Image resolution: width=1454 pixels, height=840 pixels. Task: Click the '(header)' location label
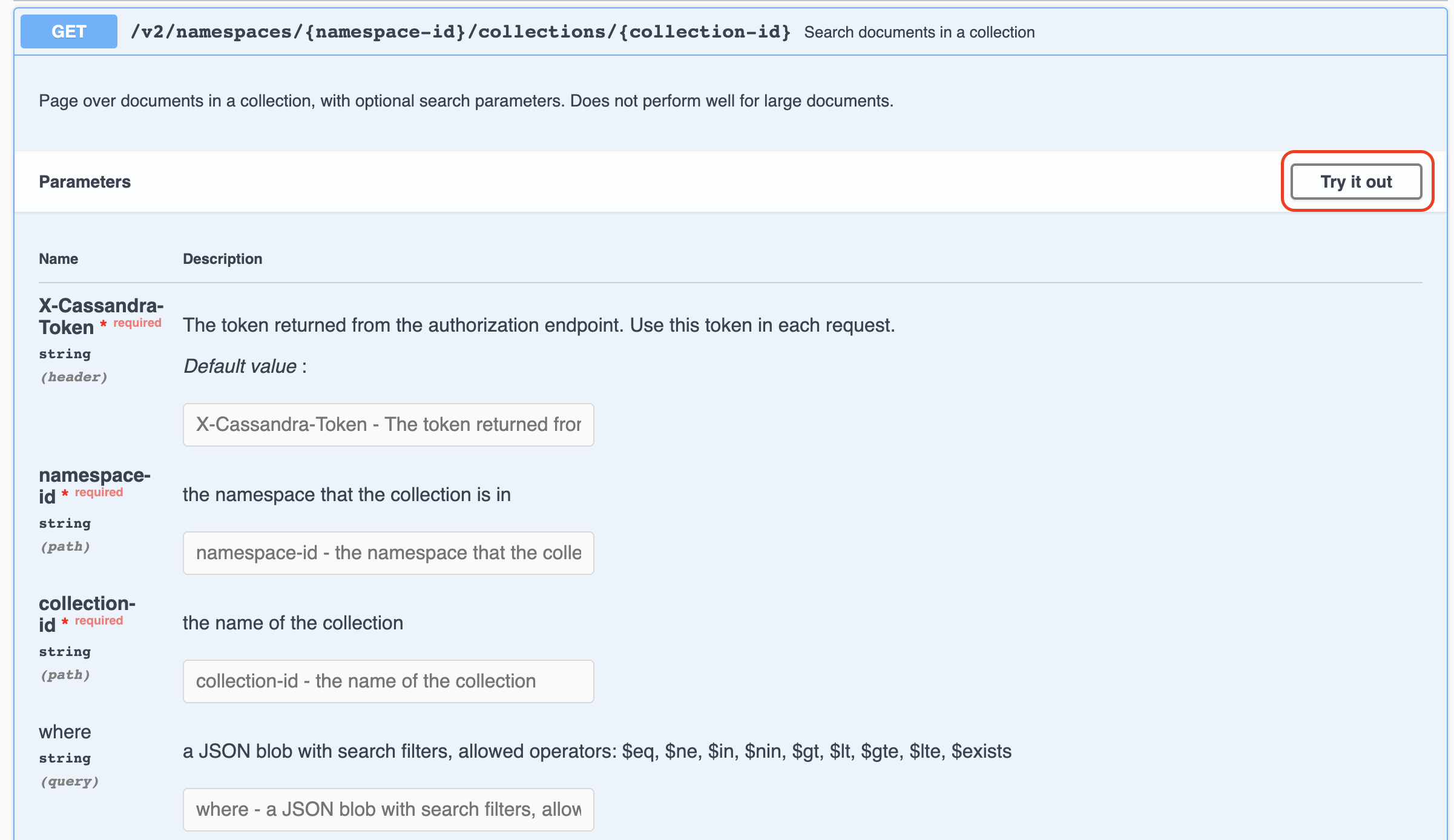(x=74, y=377)
